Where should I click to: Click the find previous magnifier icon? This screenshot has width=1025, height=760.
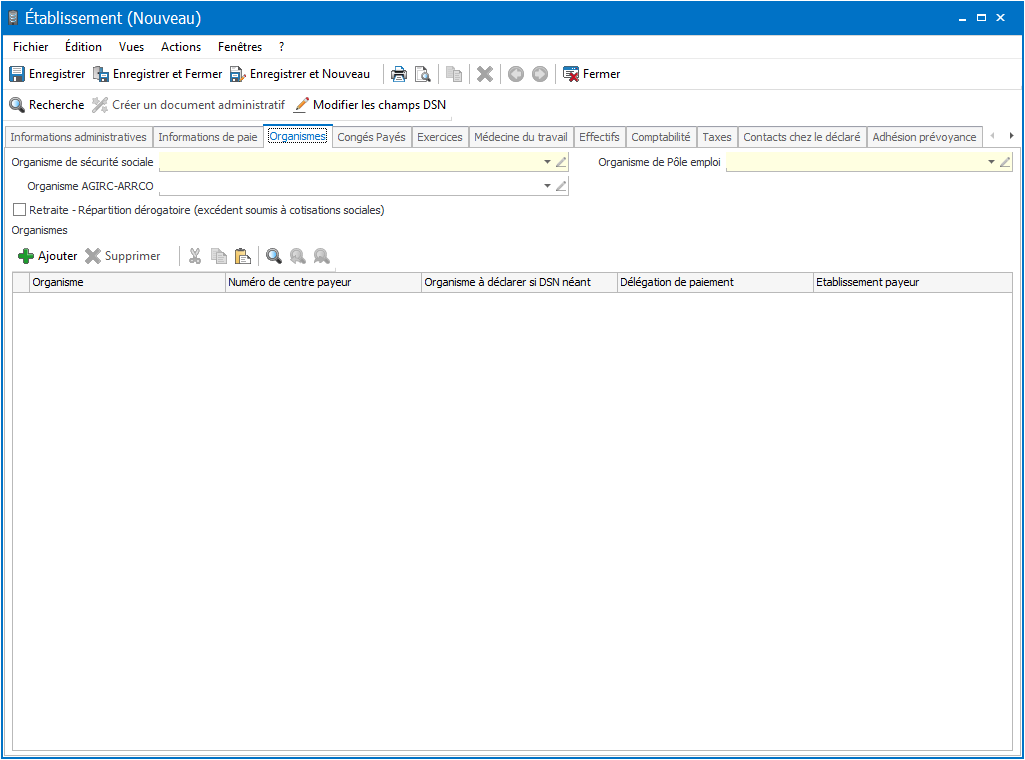[297, 256]
